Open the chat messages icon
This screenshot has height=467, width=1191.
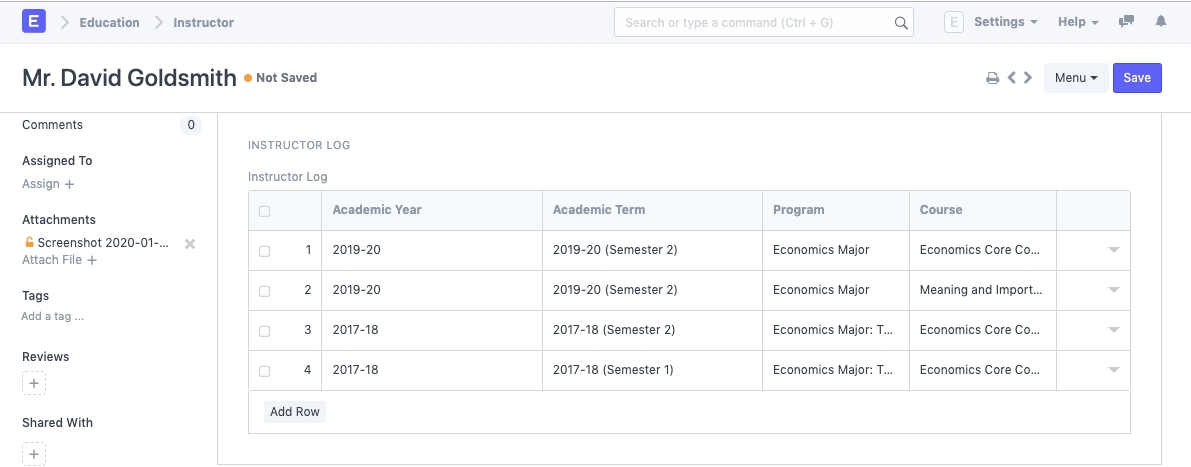tap(1126, 22)
